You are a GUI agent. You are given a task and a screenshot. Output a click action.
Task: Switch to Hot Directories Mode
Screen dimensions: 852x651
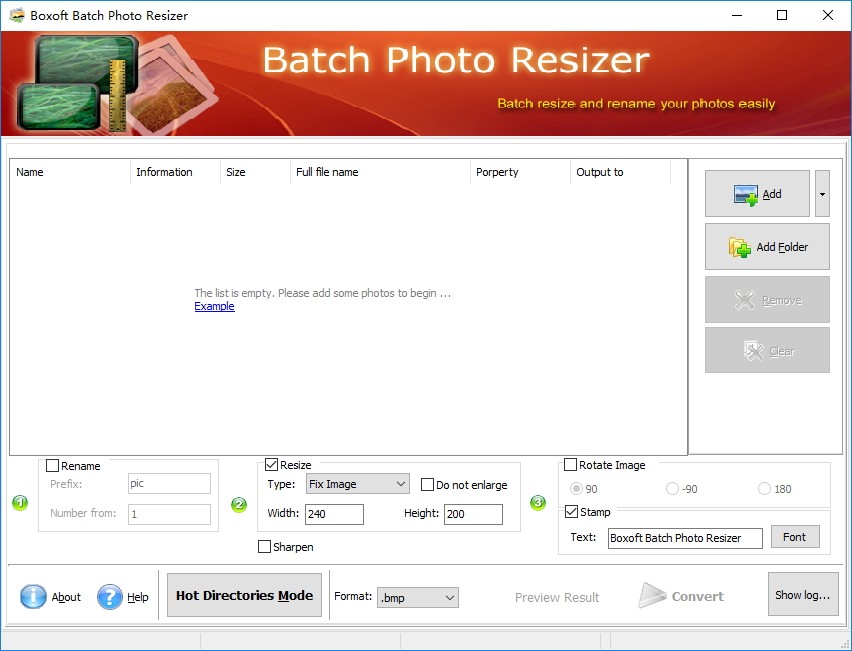pos(244,595)
